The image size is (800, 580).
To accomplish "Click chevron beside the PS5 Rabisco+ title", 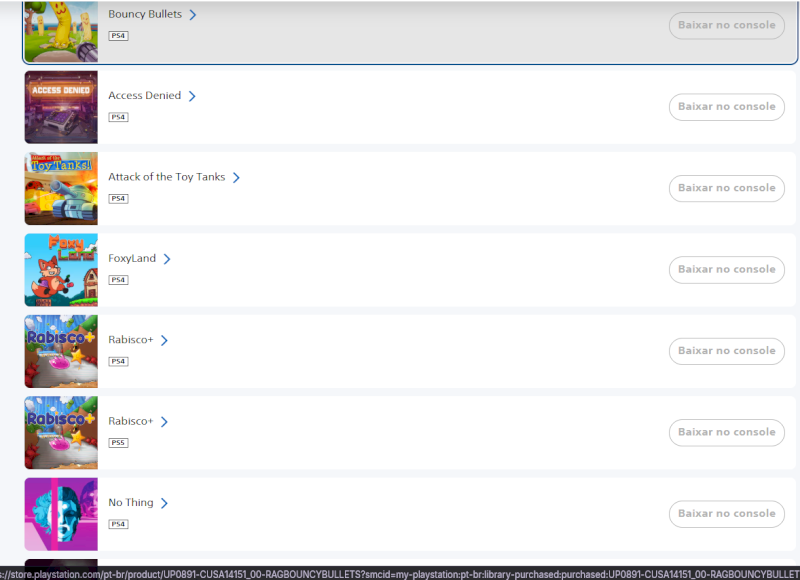I will [x=164, y=422].
